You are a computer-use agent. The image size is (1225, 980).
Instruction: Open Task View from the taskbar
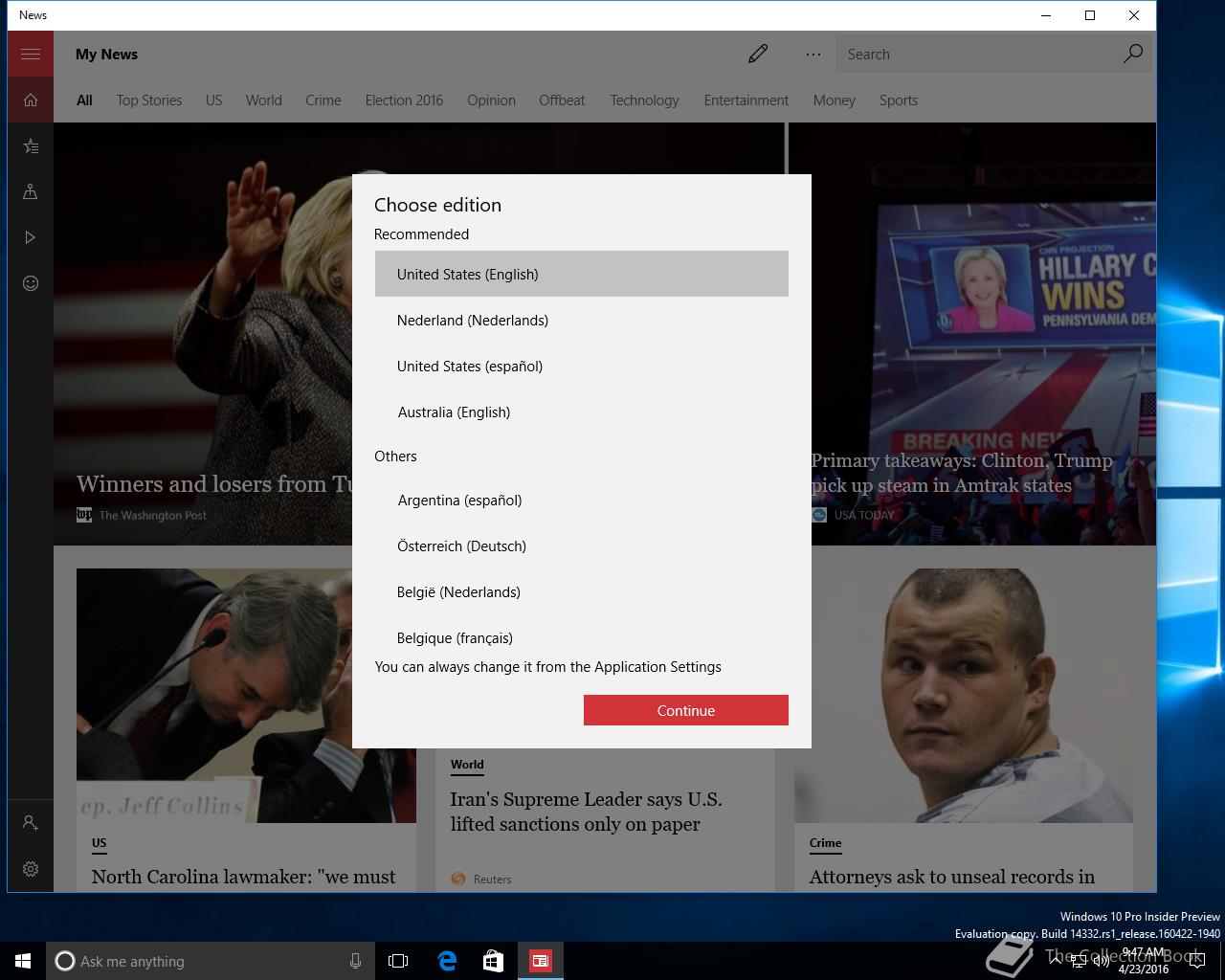pos(398,961)
